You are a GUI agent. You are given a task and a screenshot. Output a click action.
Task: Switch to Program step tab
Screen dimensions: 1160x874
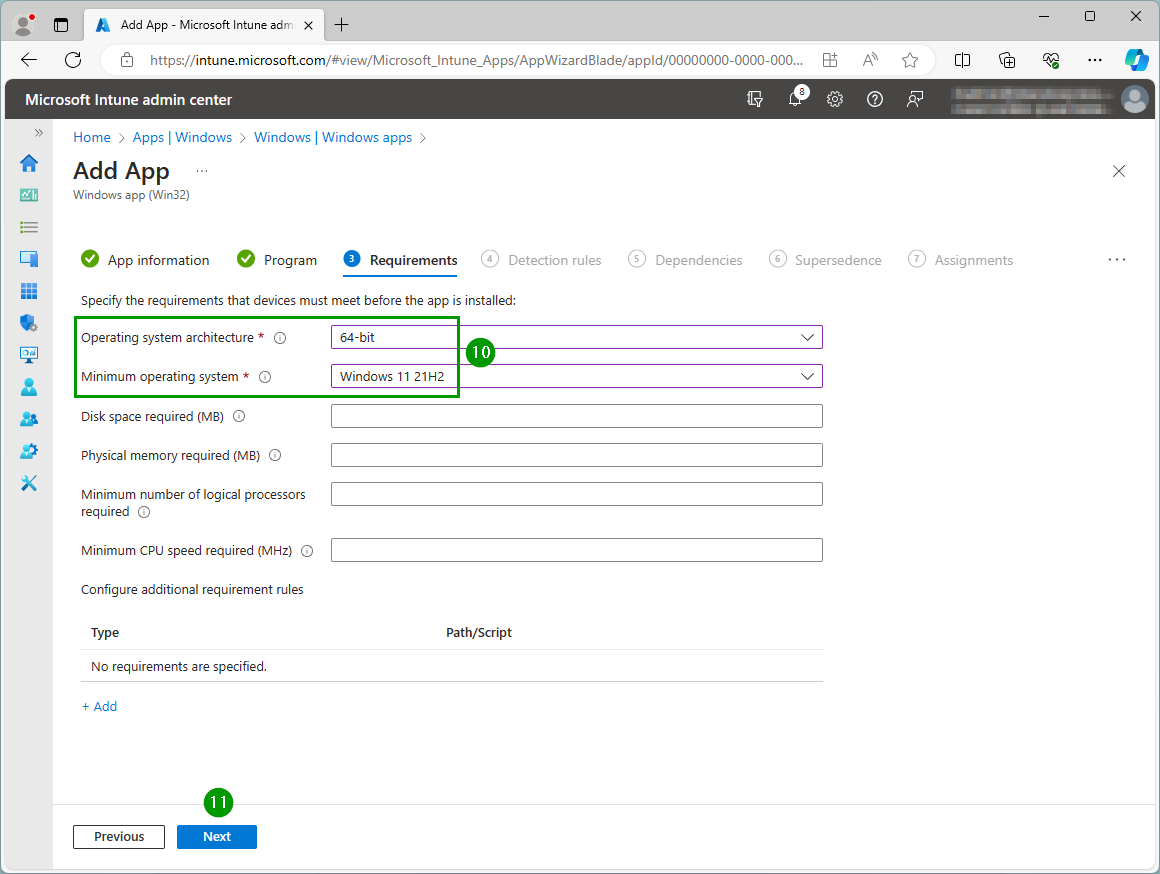point(277,260)
